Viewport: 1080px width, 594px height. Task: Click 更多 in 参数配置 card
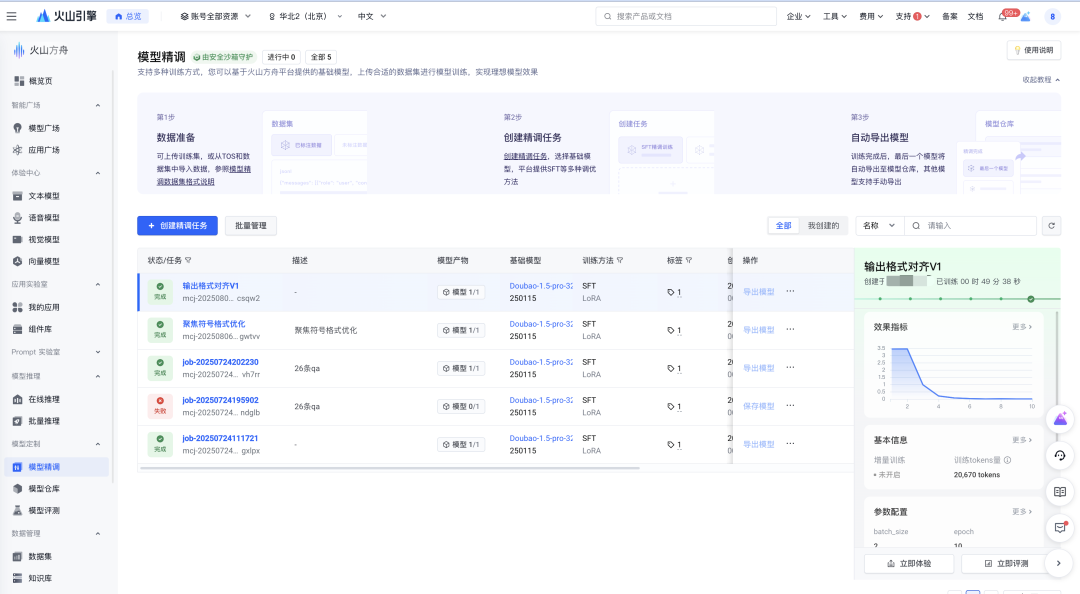click(1022, 512)
